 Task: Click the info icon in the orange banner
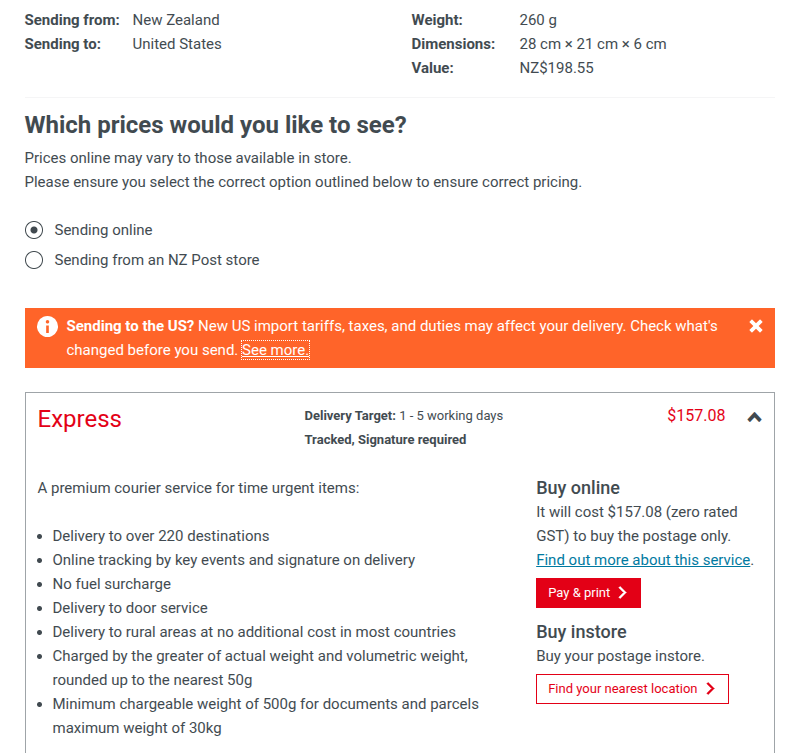[x=47, y=327]
